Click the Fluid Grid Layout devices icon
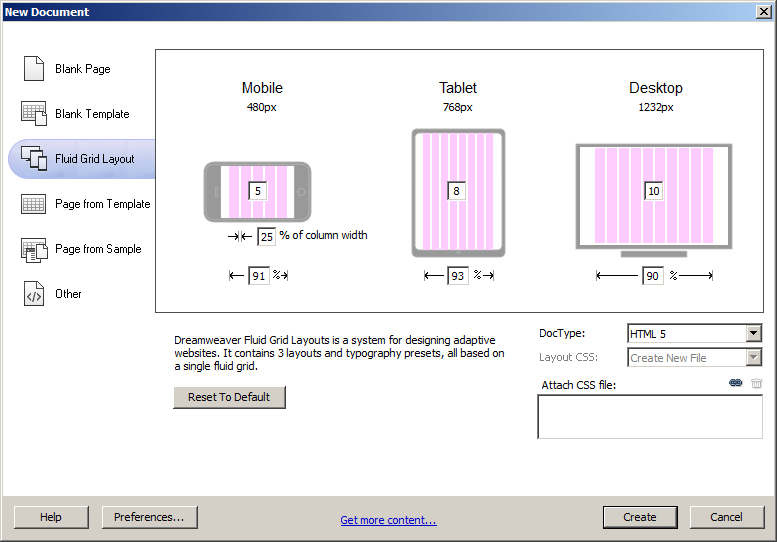 [34, 158]
